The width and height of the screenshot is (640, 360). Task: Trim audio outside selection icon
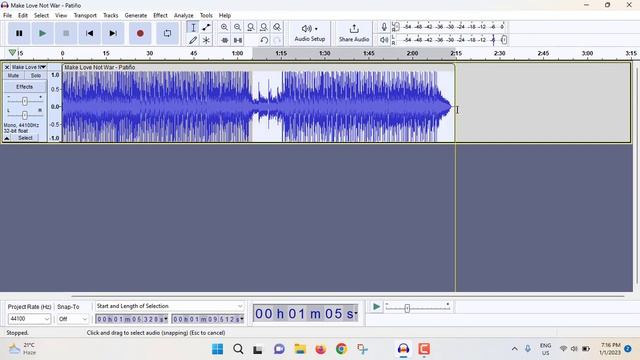[224, 40]
